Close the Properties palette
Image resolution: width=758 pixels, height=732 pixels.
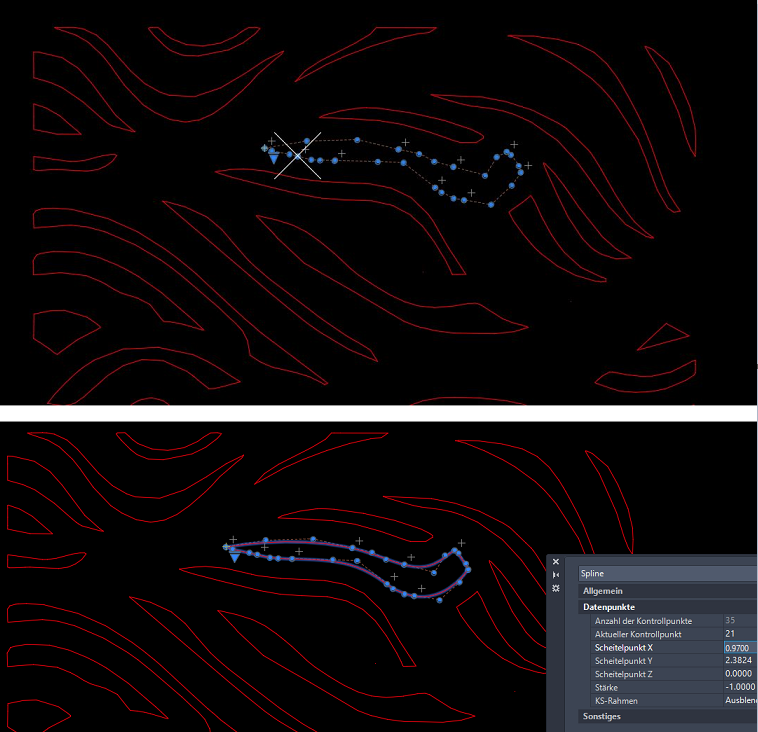[555, 561]
